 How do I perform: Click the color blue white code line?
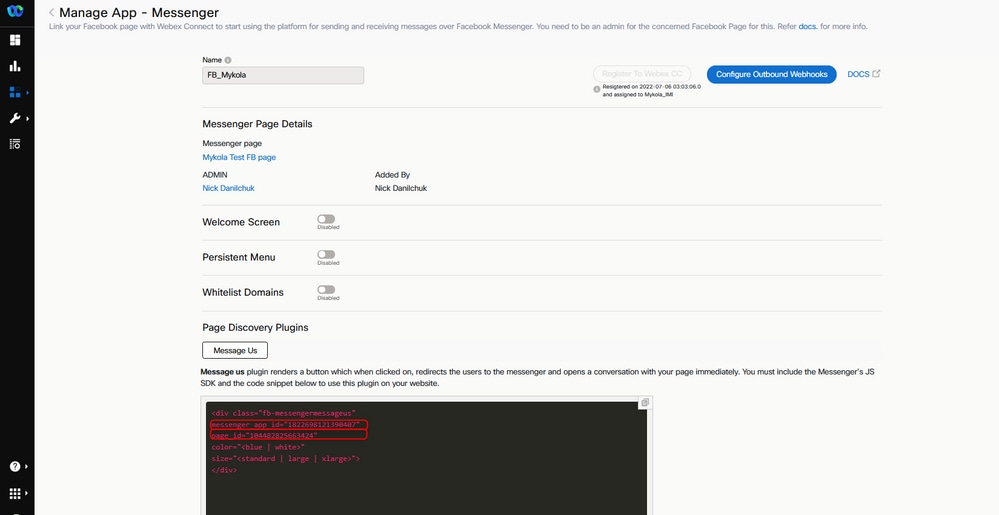[258, 447]
